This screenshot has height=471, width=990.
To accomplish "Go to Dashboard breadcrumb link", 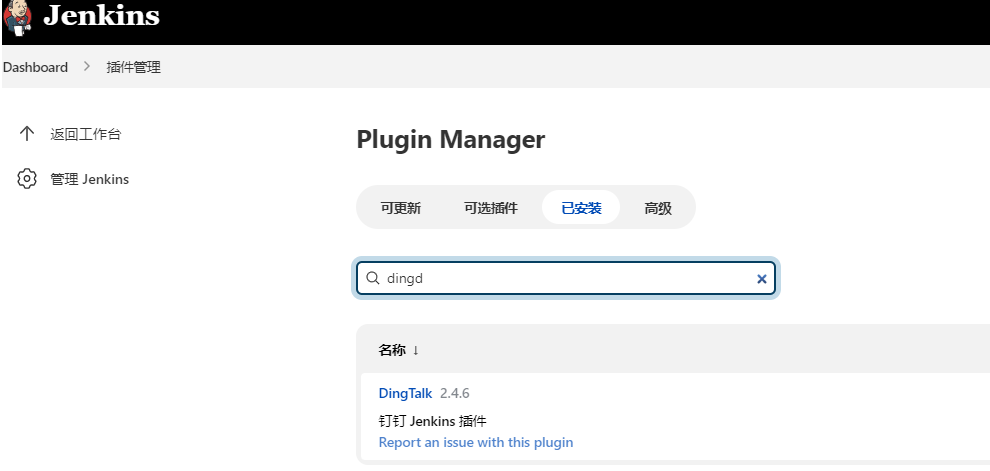I will (x=35, y=67).
